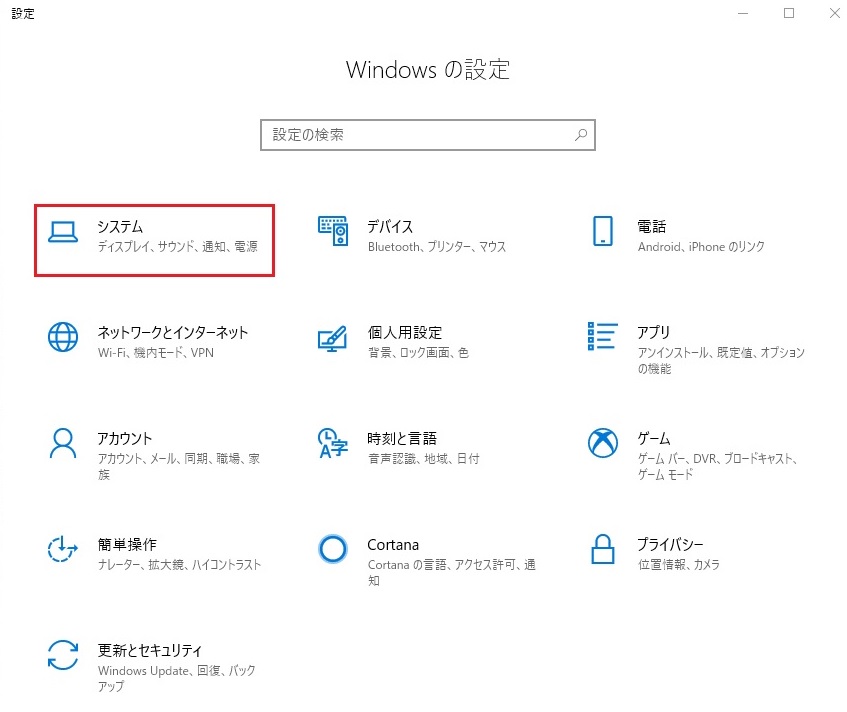Click the text Cortana の言語、アクセス許可、通知
Image resolution: width=847 pixels, height=712 pixels.
click(452, 572)
